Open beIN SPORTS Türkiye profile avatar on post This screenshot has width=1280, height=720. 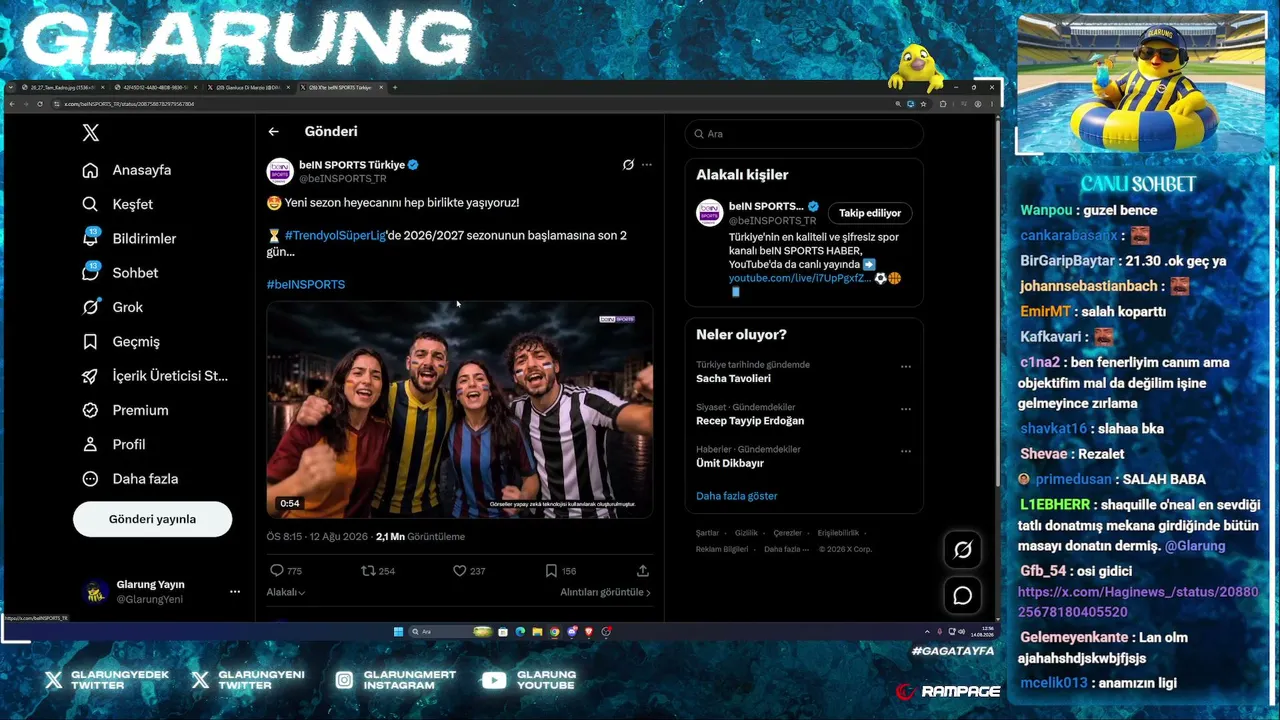coord(280,171)
